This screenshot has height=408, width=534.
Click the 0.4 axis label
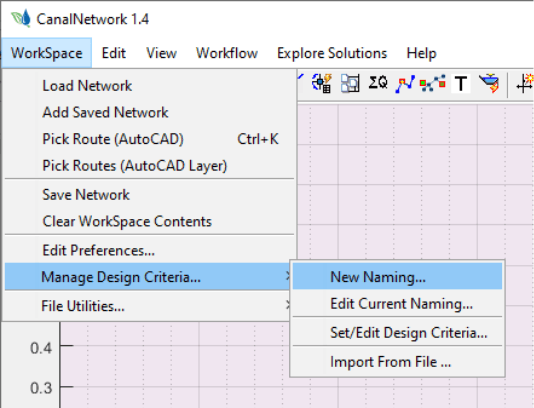click(41, 348)
